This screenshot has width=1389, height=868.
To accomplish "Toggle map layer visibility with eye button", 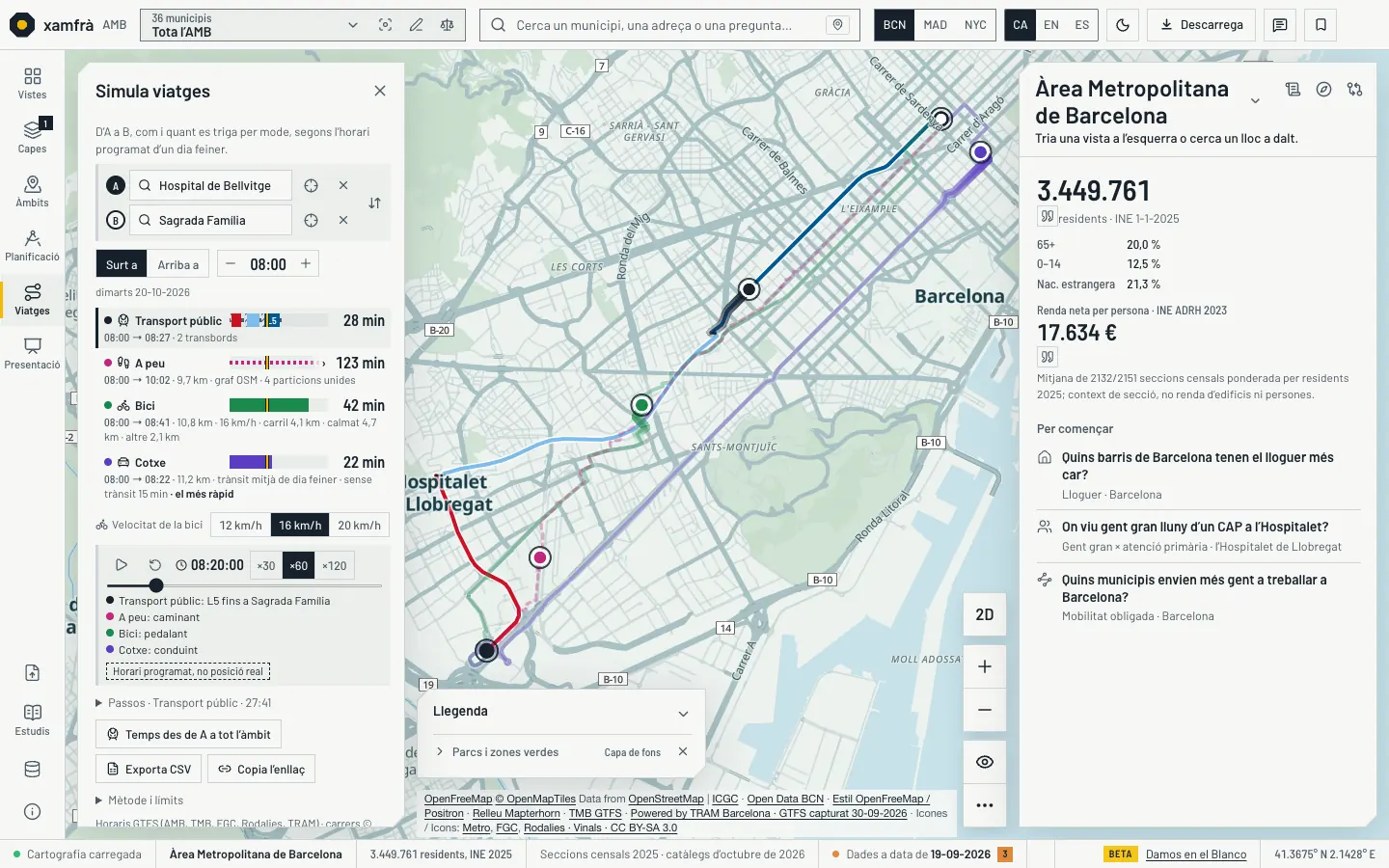I will (x=985, y=762).
